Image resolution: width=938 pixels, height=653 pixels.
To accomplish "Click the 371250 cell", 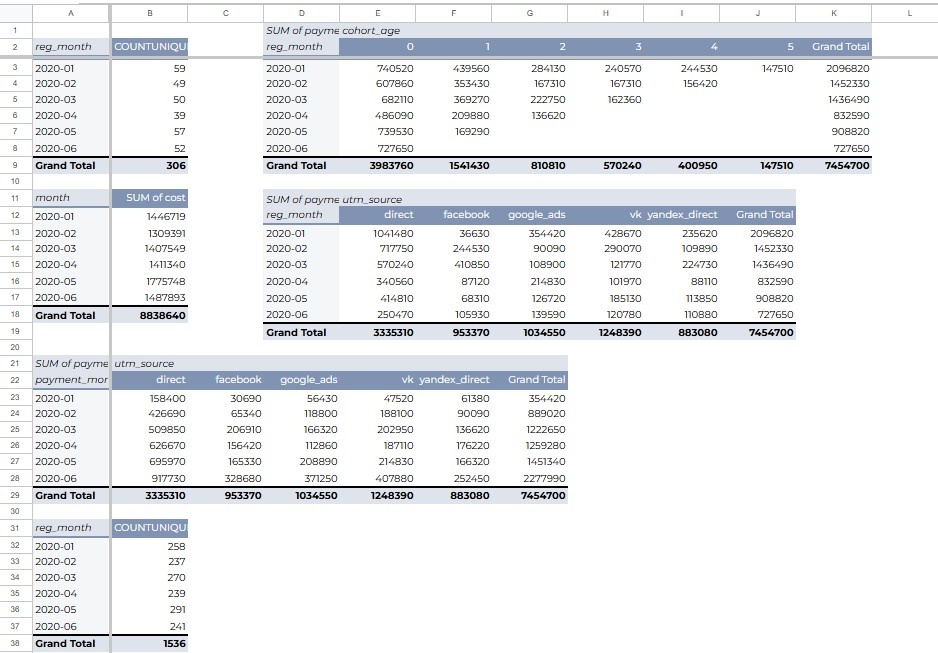I will click(302, 478).
